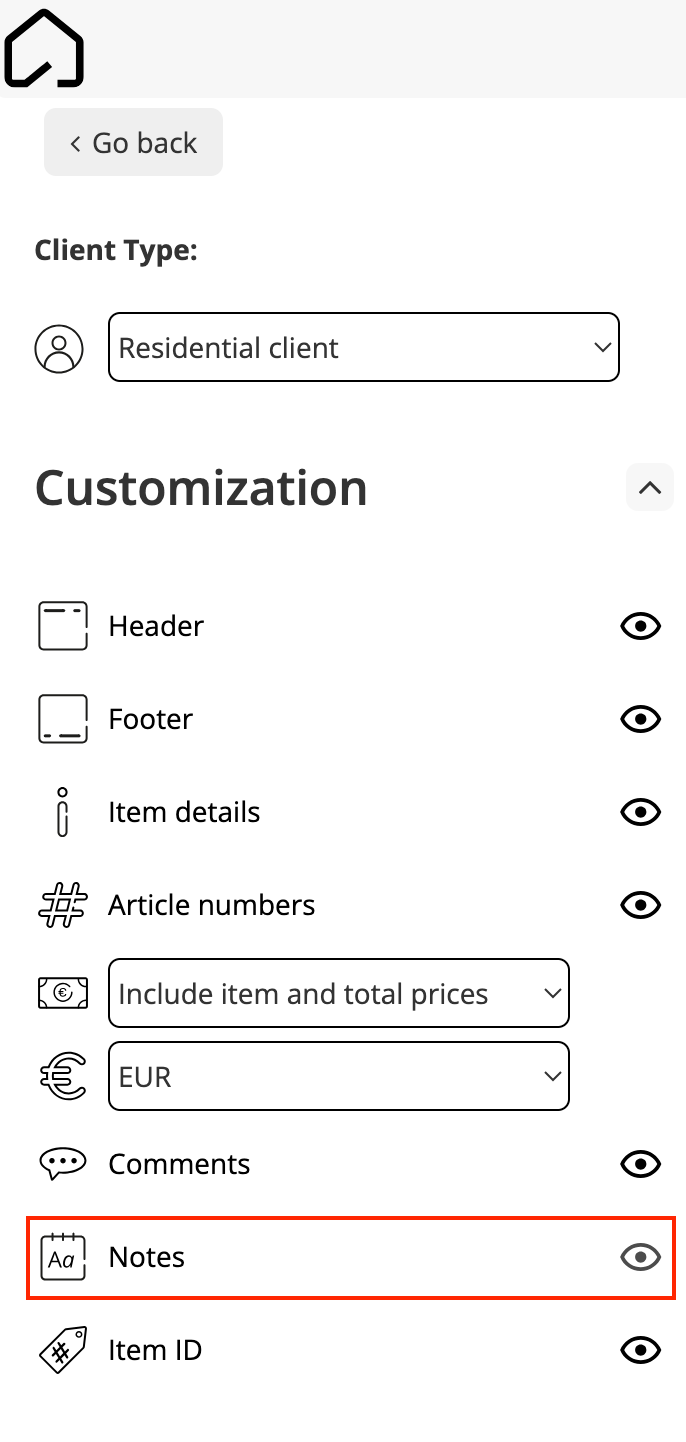Click the Item ID tag icon
The width and height of the screenshot is (686, 1442).
pos(62,1350)
